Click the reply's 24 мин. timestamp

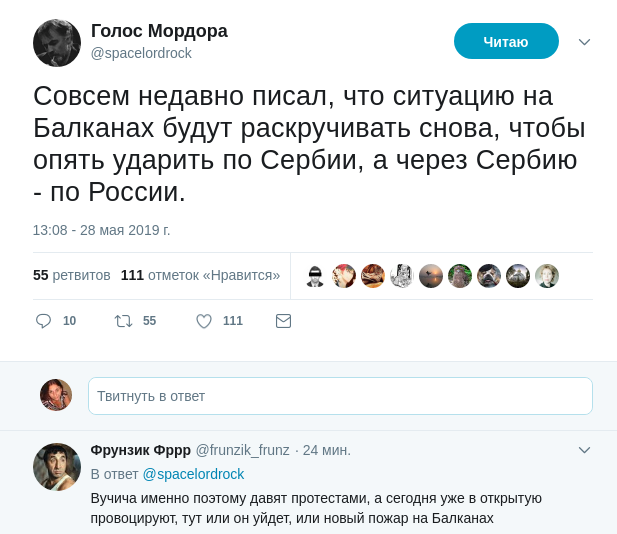click(x=327, y=450)
